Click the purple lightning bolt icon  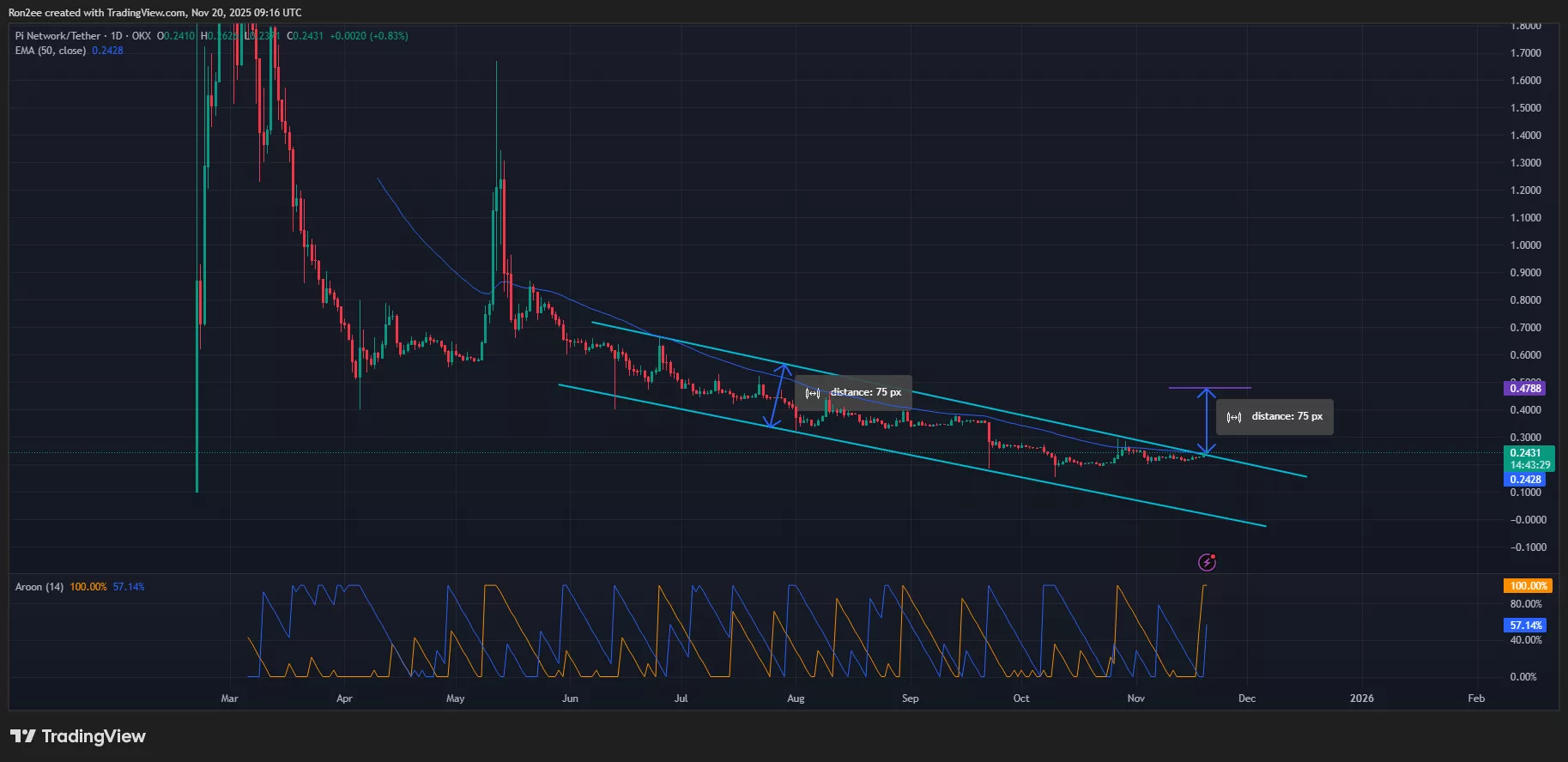tap(1207, 563)
